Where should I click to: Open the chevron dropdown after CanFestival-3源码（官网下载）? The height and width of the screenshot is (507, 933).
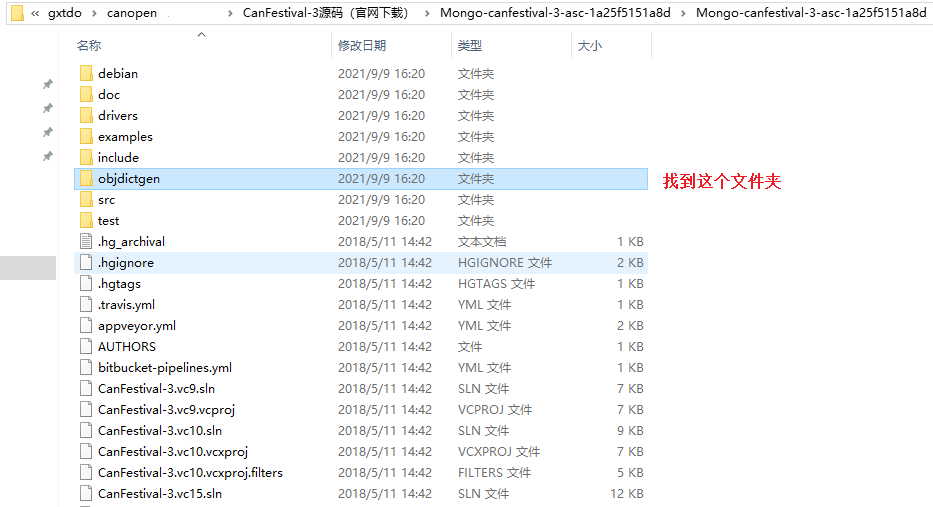[x=427, y=13]
